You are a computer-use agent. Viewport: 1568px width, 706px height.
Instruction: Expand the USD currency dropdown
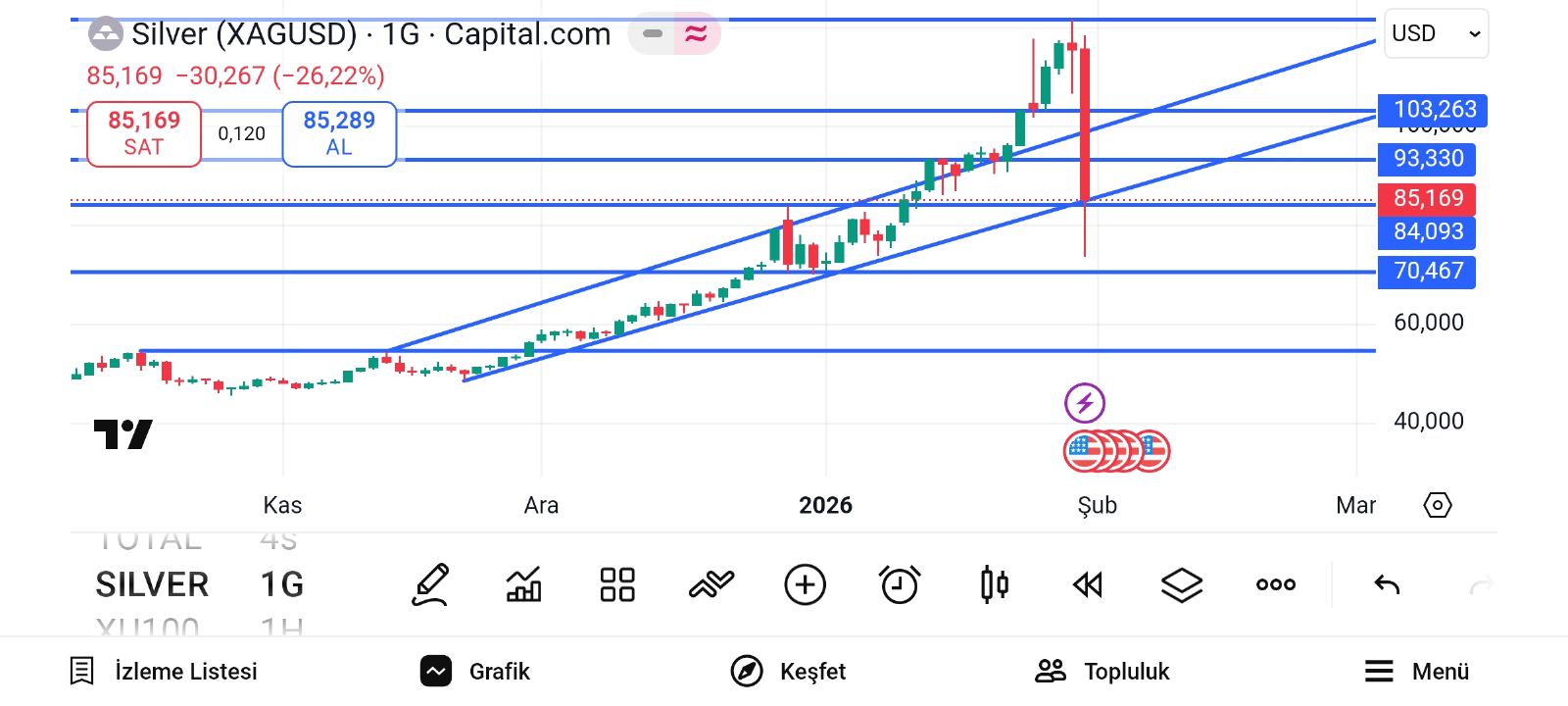tap(1436, 34)
